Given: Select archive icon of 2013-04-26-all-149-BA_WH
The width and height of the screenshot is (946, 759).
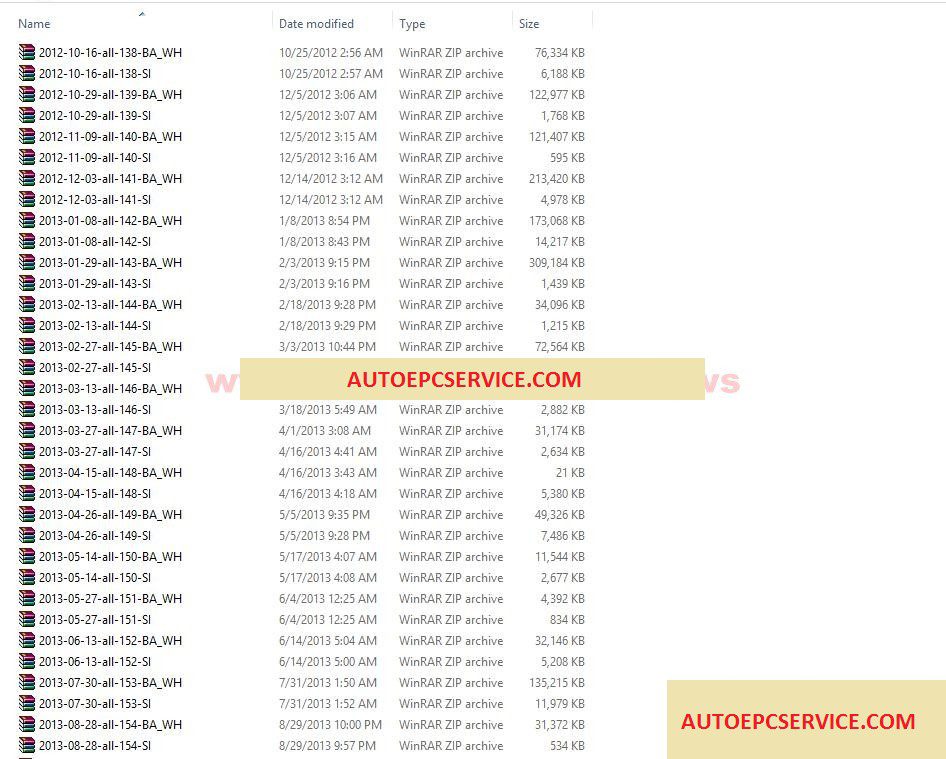Looking at the screenshot, I should 27,514.
